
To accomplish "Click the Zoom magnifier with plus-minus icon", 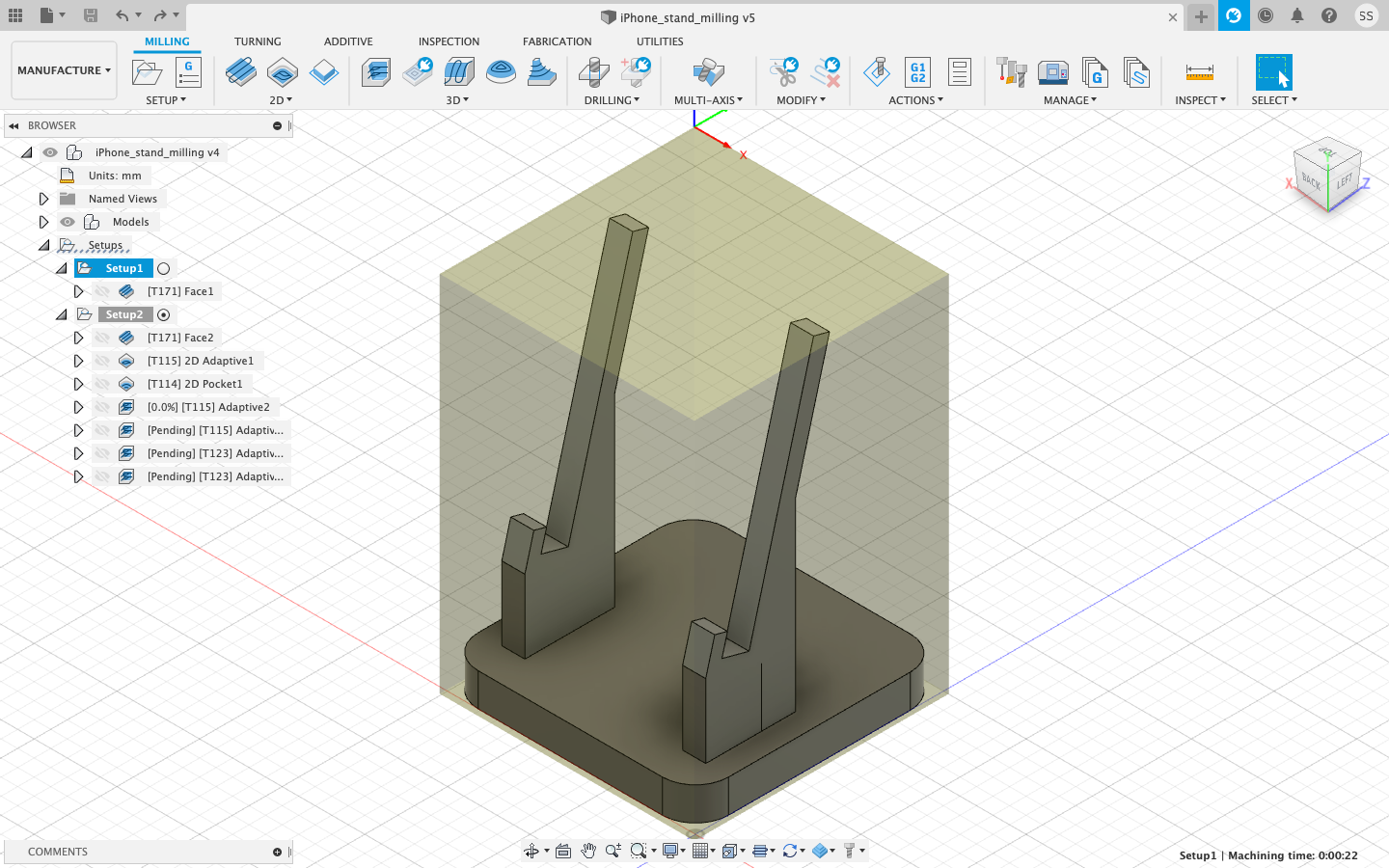I will pyautogui.click(x=613, y=851).
